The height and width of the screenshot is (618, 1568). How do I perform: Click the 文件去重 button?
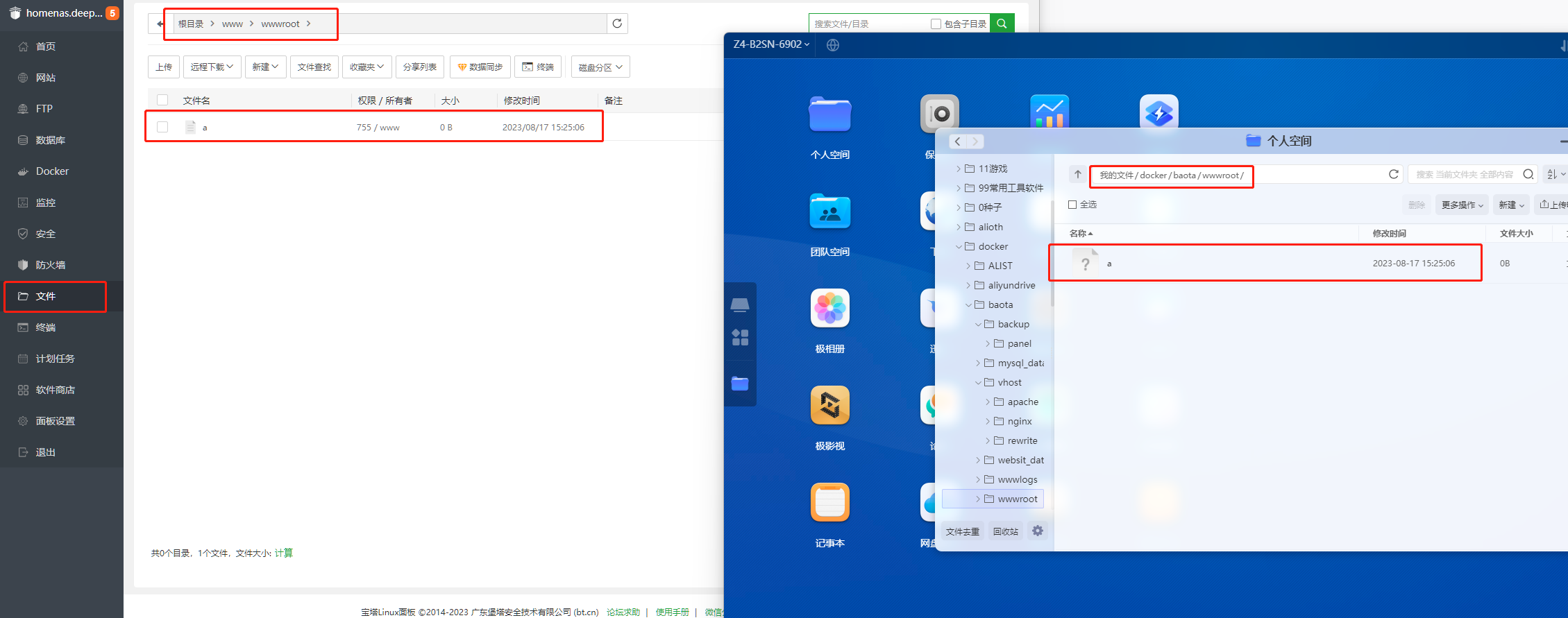tap(962, 531)
